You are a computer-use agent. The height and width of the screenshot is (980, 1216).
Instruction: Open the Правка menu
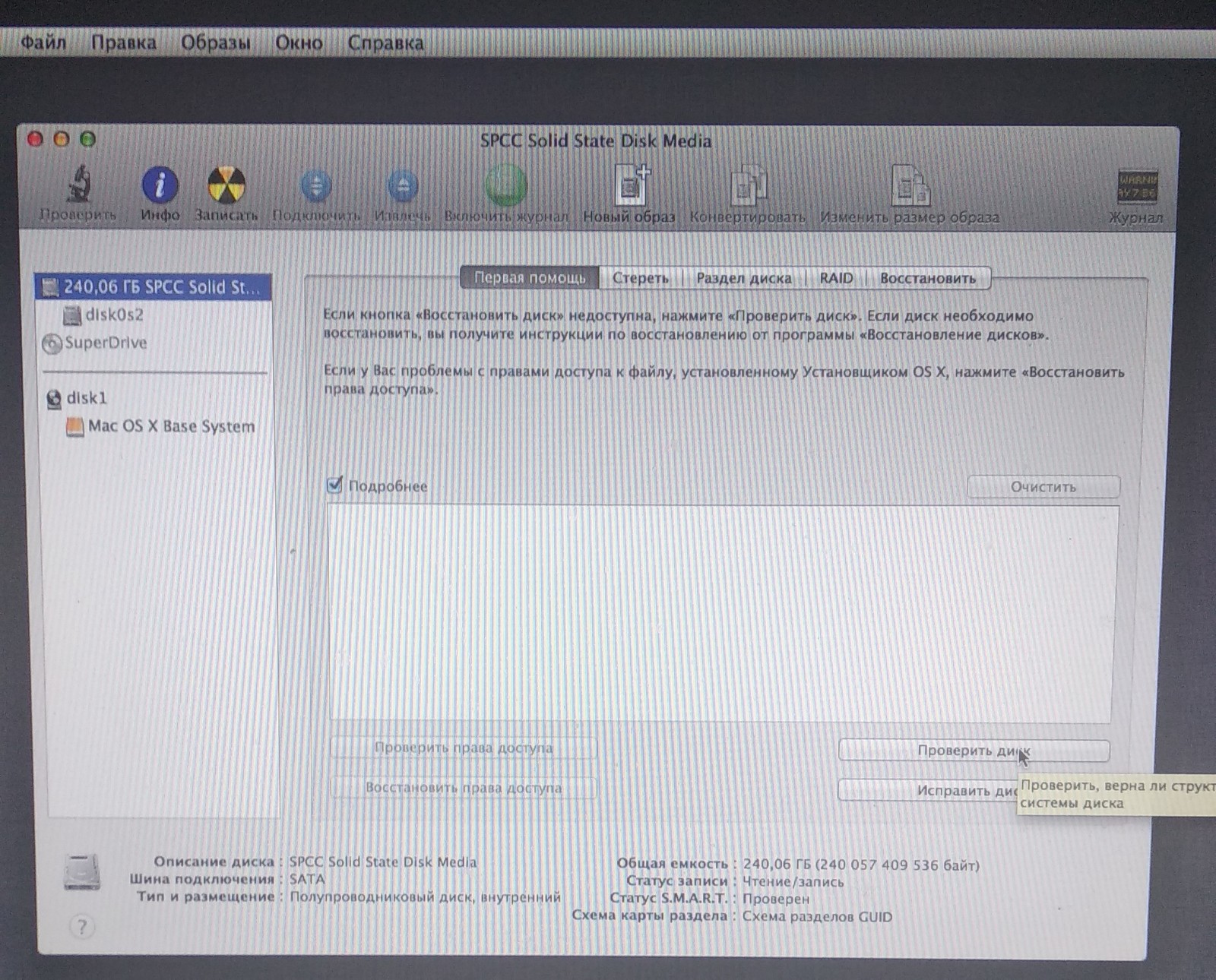pyautogui.click(x=124, y=42)
